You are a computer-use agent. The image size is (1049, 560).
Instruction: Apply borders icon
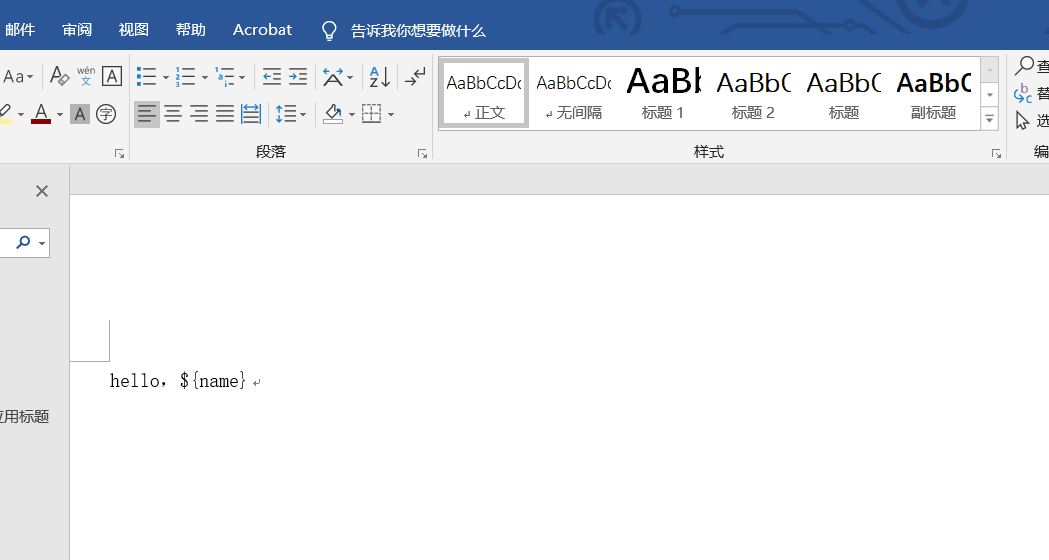(x=372, y=114)
